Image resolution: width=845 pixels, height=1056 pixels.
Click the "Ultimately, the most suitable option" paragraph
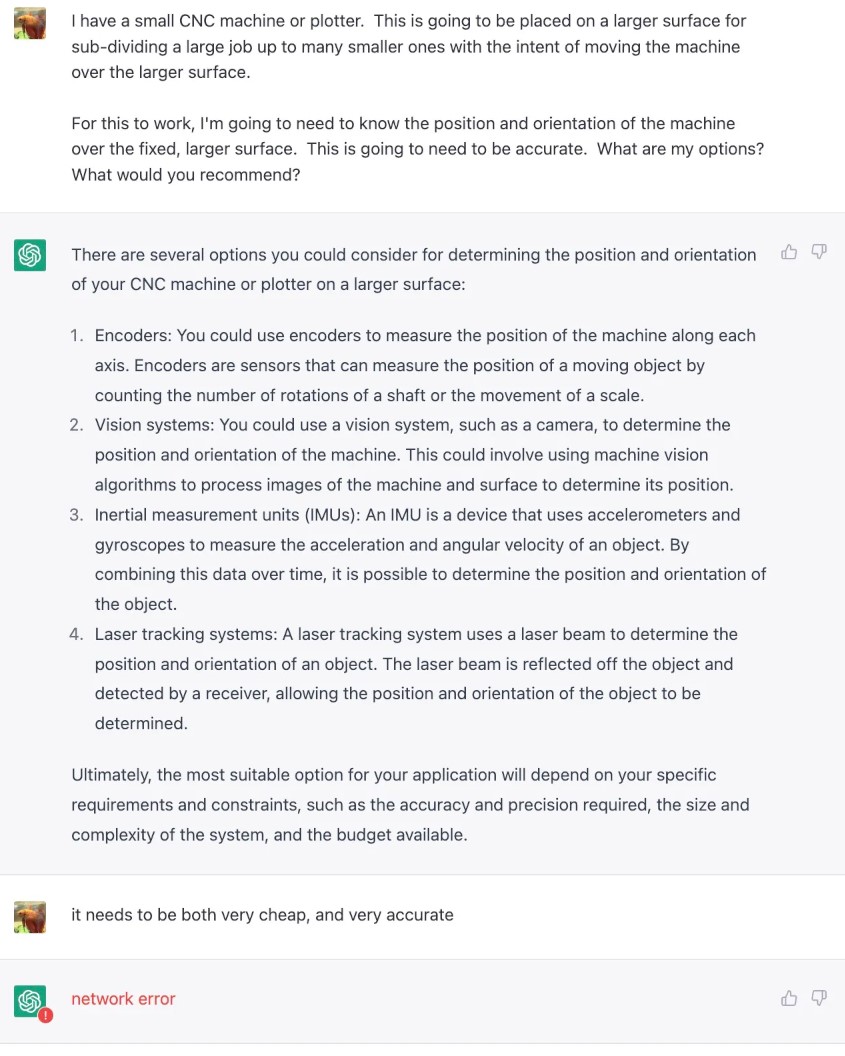pyautogui.click(x=410, y=804)
